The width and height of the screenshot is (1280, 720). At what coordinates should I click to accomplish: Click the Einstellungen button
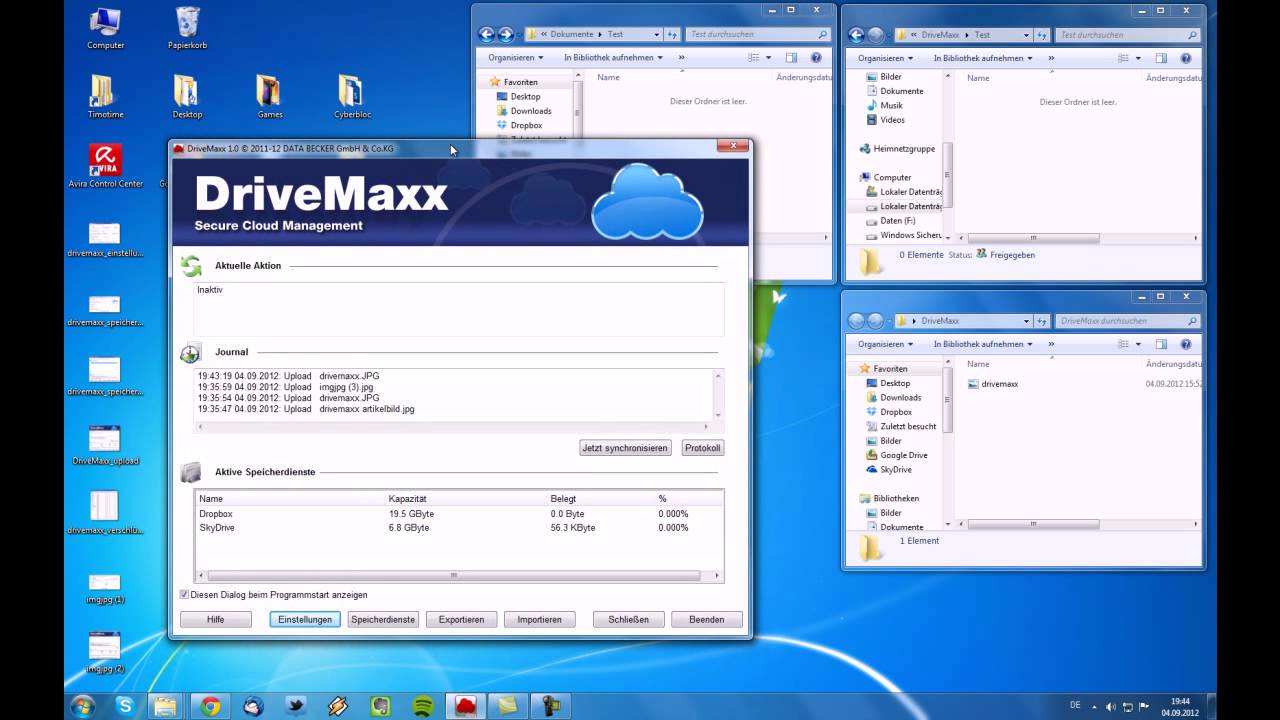pyautogui.click(x=305, y=620)
